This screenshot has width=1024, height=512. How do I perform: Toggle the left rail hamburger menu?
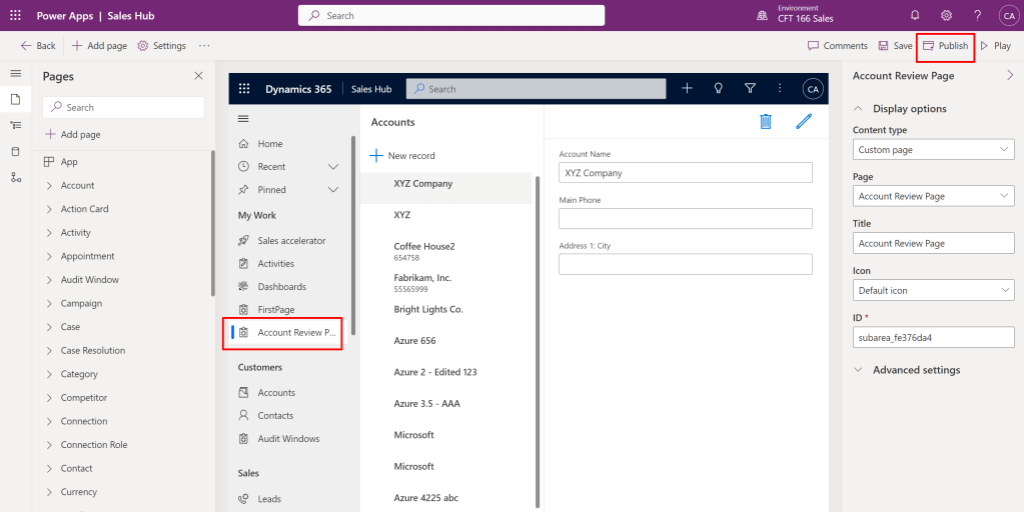[x=16, y=74]
